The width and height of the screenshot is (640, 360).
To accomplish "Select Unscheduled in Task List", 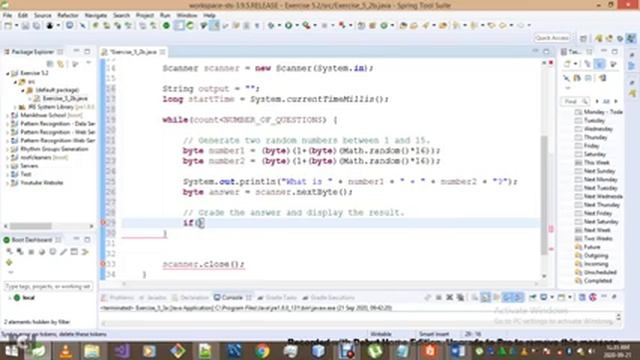I will (x=600, y=272).
